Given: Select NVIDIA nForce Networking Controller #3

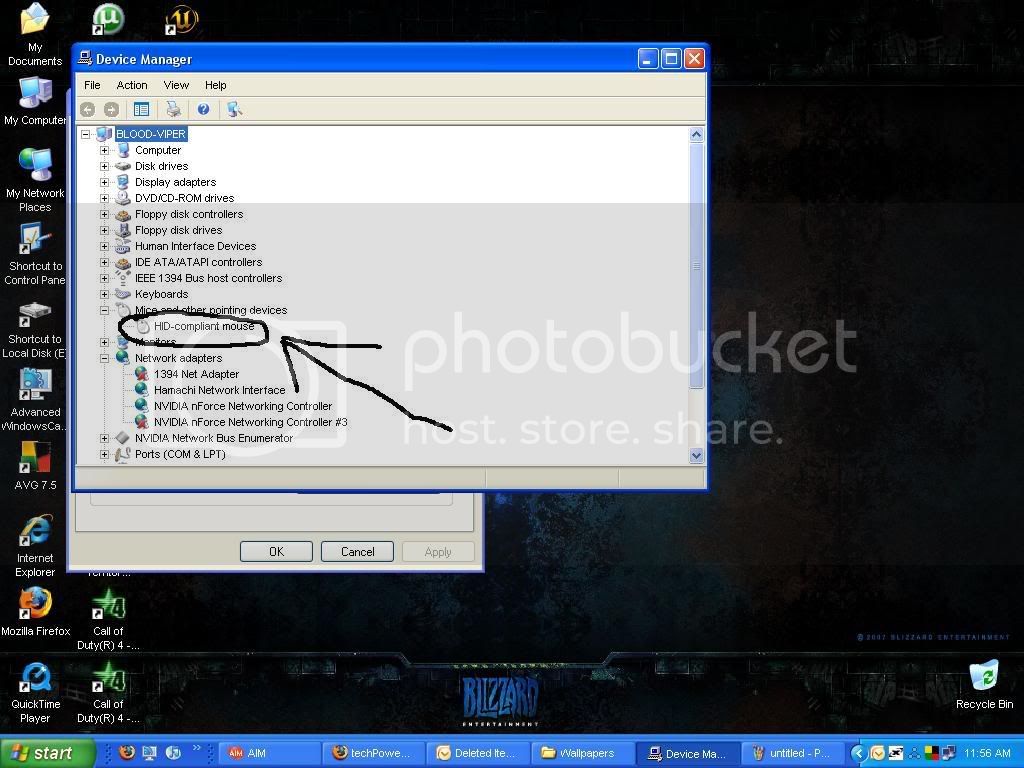Looking at the screenshot, I should pyautogui.click(x=251, y=422).
